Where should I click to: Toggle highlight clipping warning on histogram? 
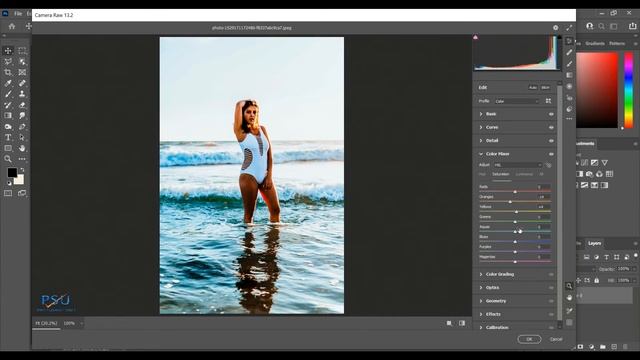coord(559,37)
